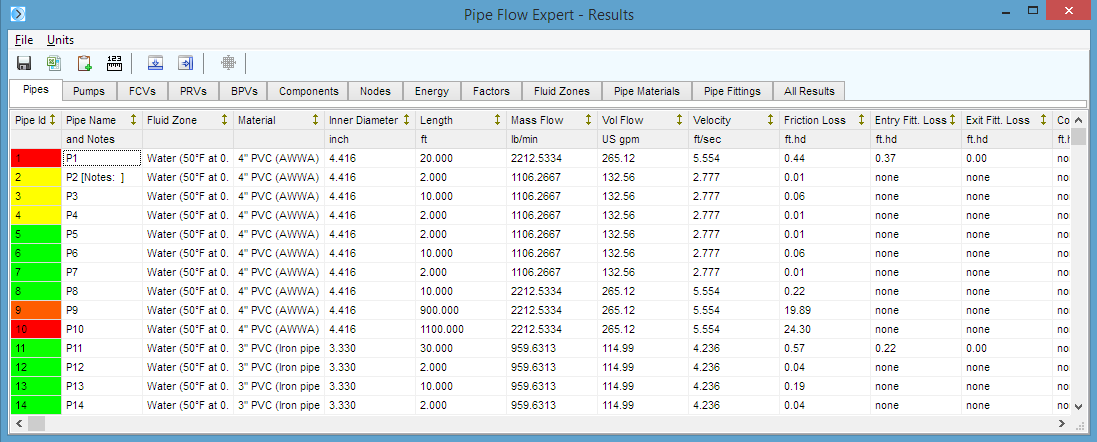Viewport: 1097px width, 442px height.
Task: Open the File menu
Action: 24,40
